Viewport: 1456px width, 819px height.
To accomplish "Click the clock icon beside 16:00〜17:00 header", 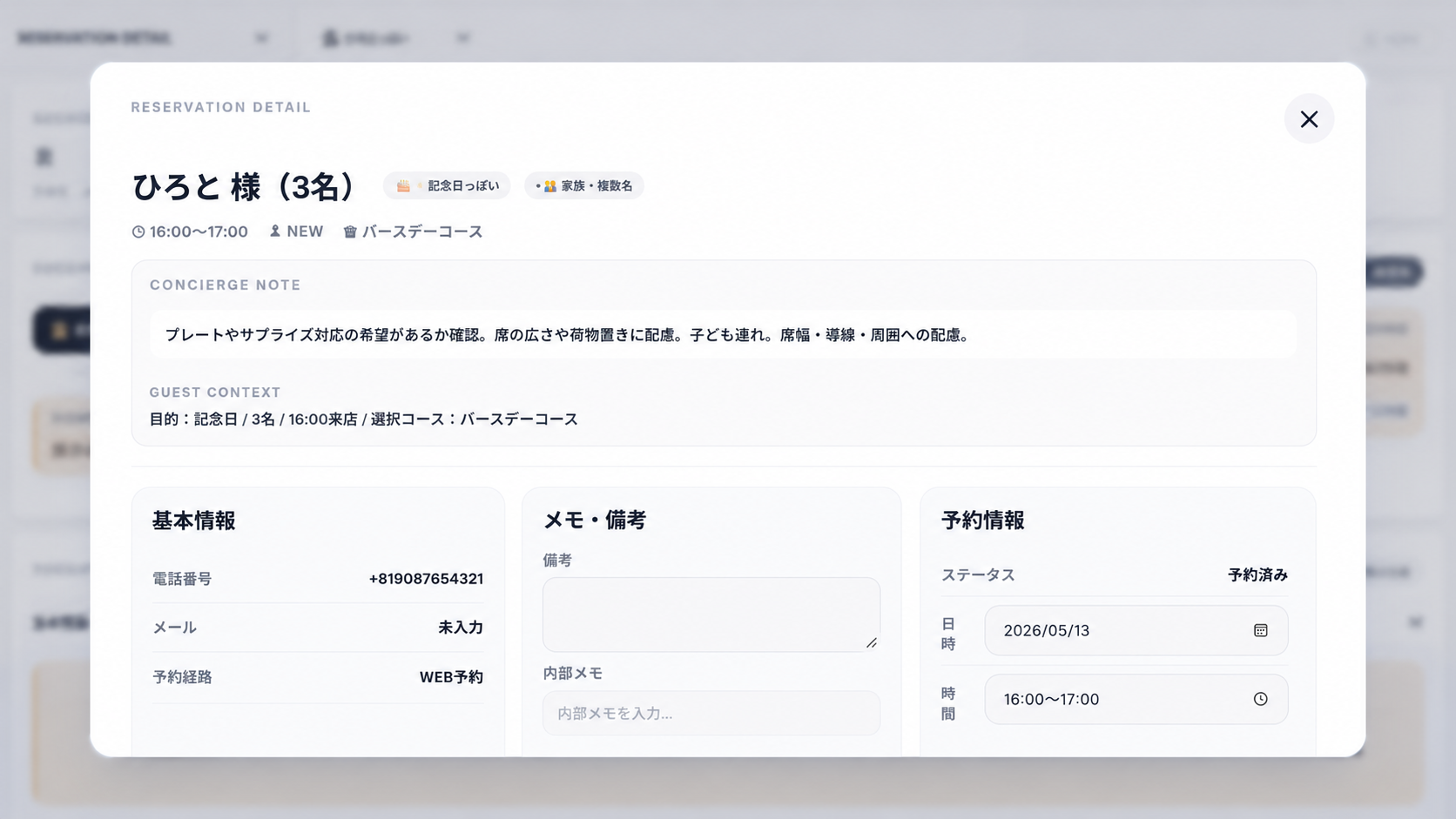I will pos(138,232).
